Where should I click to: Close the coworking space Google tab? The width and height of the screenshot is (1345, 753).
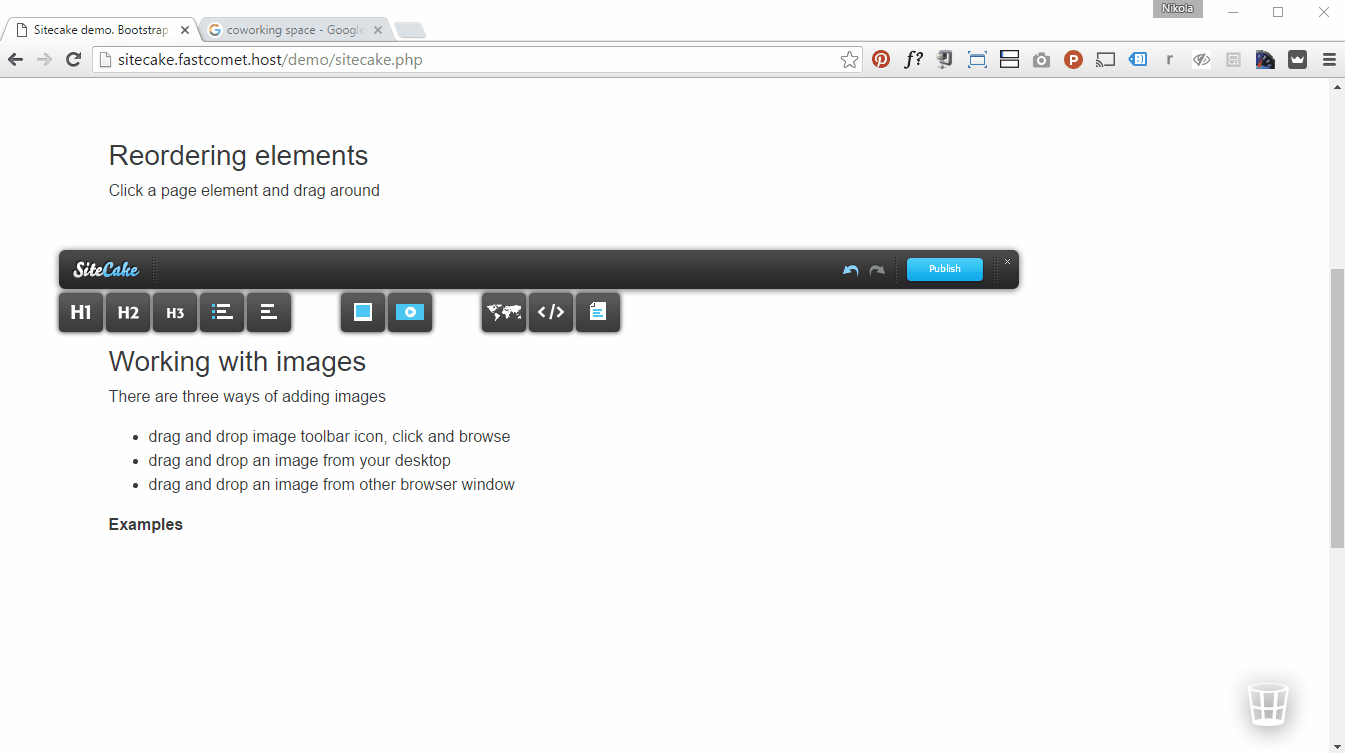tap(377, 30)
